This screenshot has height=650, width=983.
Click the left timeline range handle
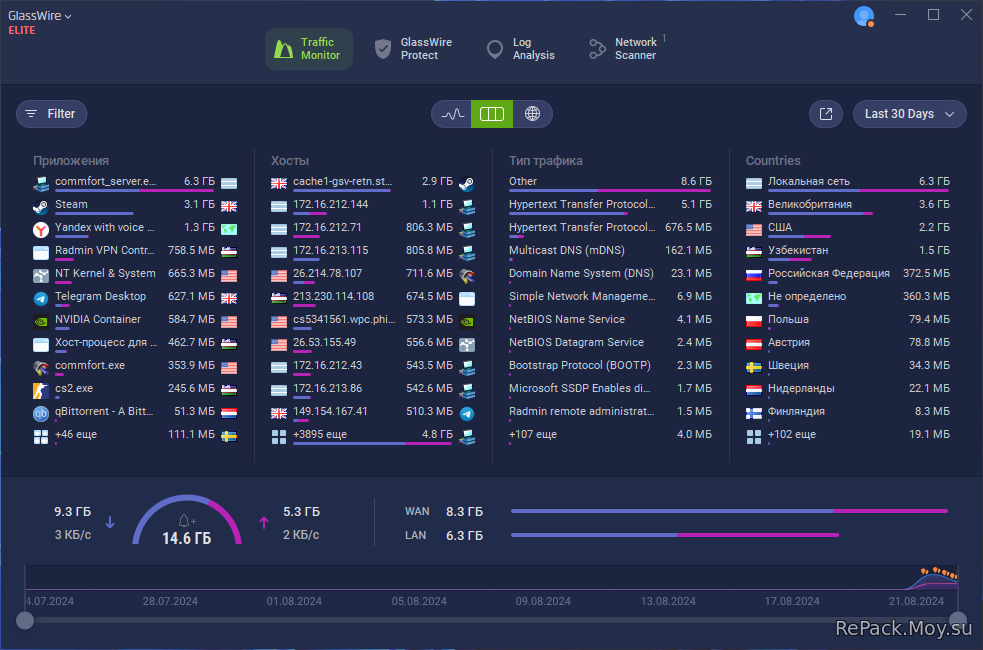(25, 621)
